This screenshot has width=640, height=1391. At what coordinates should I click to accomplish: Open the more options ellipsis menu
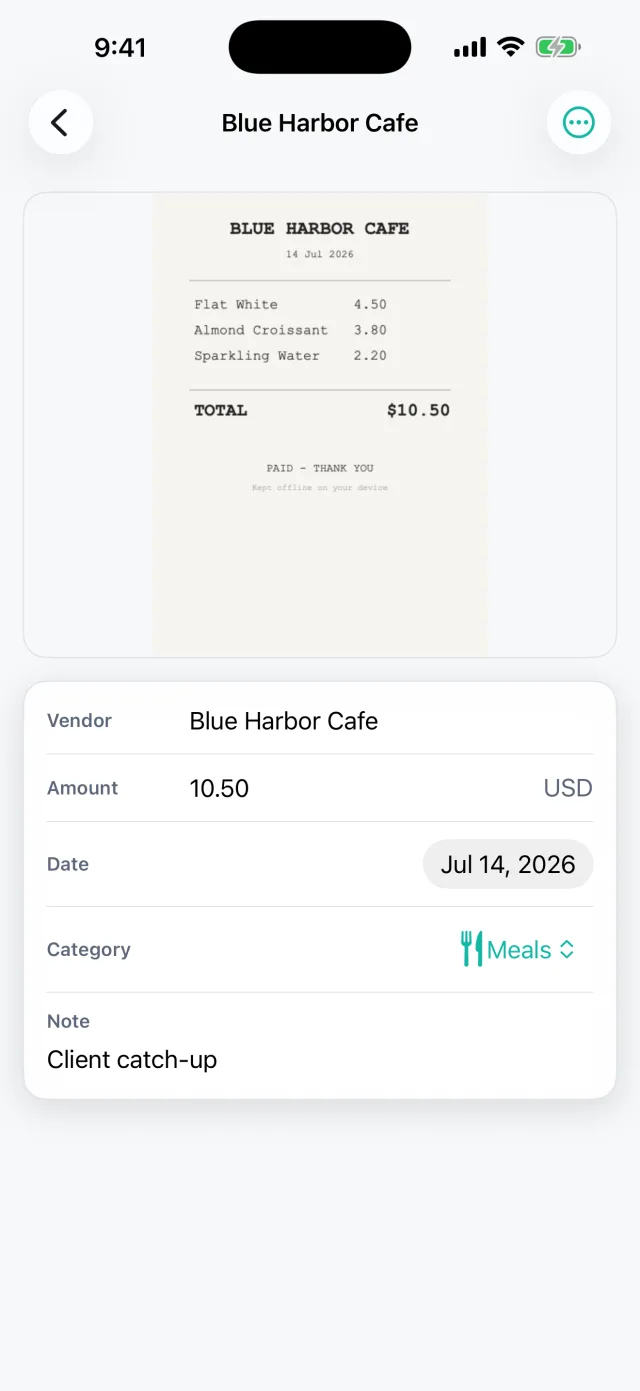tap(579, 123)
